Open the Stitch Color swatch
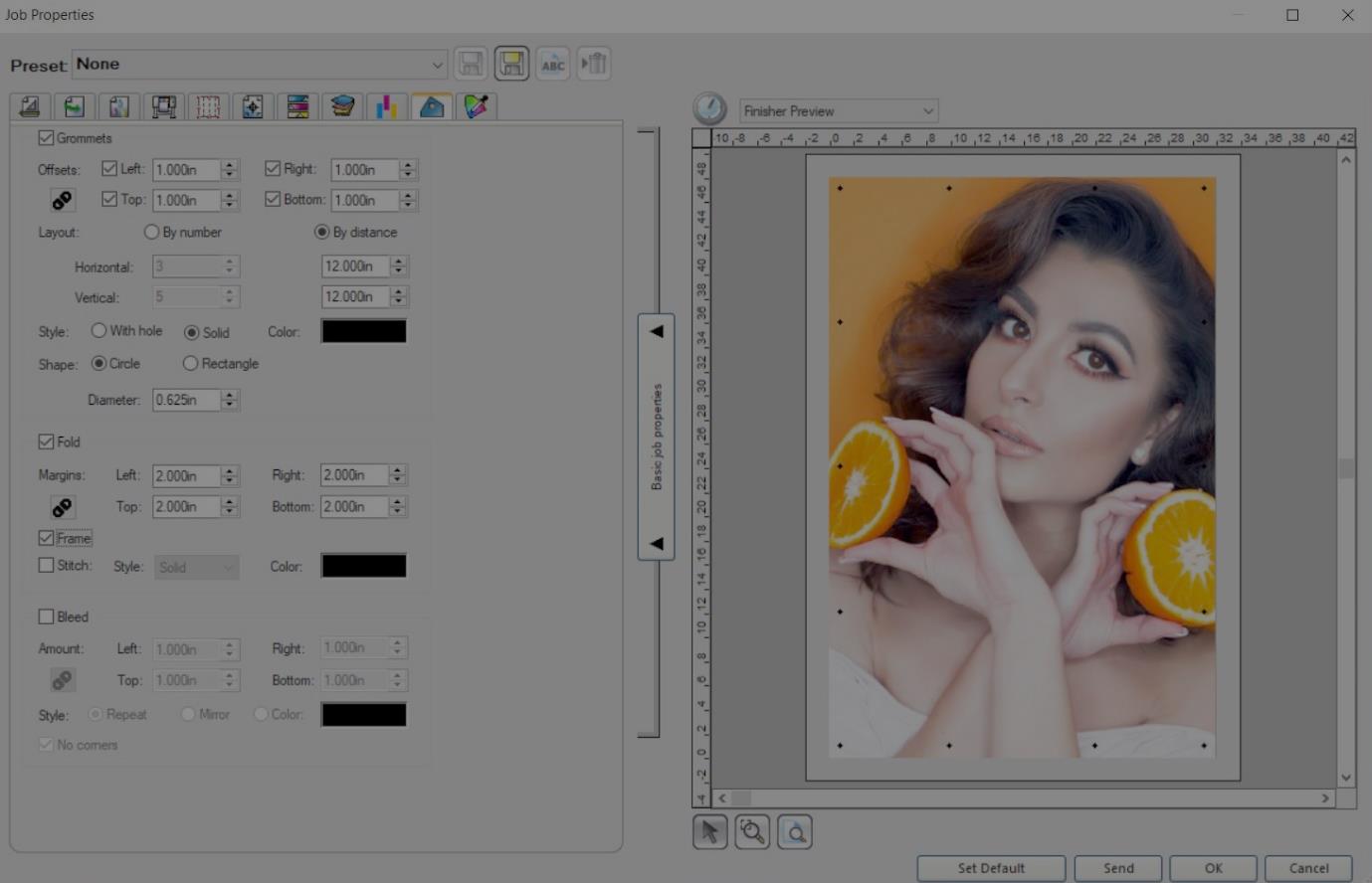Screen dimensions: 1372x883 (x=364, y=566)
